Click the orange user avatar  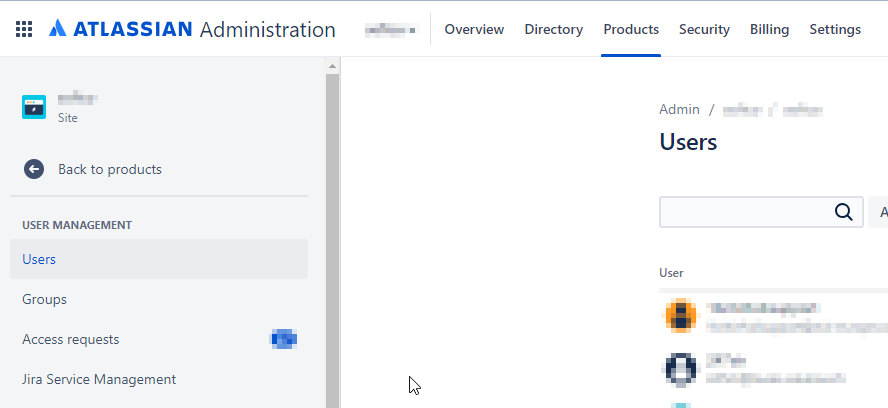click(680, 316)
